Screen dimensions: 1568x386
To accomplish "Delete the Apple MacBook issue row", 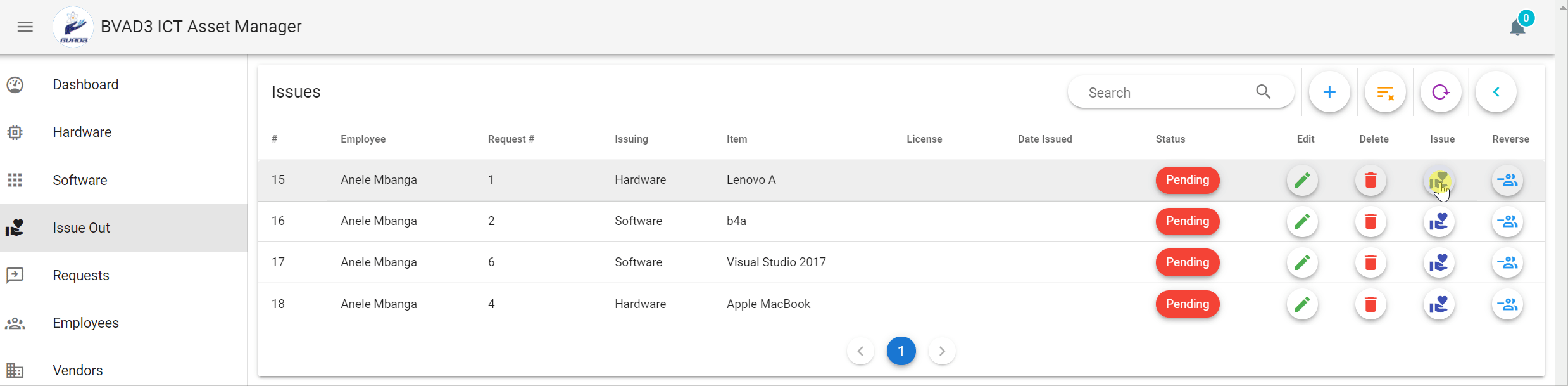I will 1370,305.
